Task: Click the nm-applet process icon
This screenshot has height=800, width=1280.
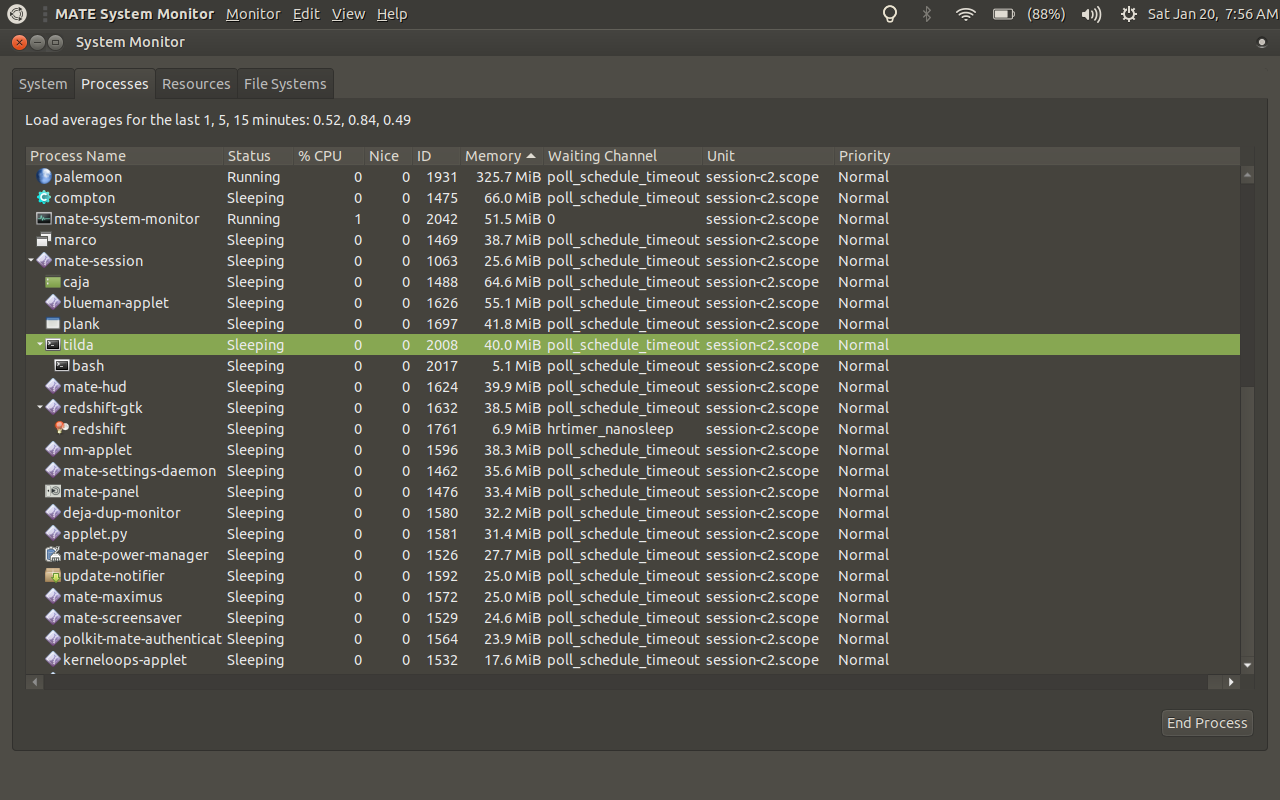Action: coord(53,450)
